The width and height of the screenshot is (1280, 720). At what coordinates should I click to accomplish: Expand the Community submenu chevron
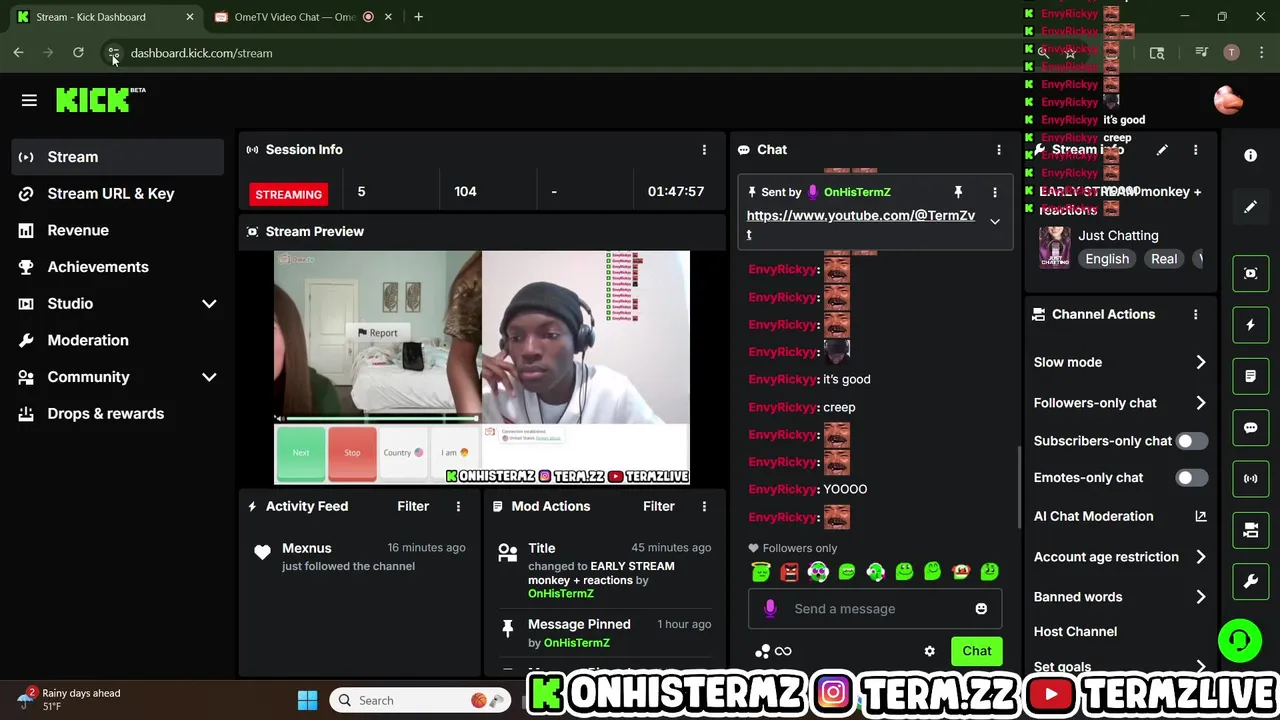pyautogui.click(x=209, y=377)
